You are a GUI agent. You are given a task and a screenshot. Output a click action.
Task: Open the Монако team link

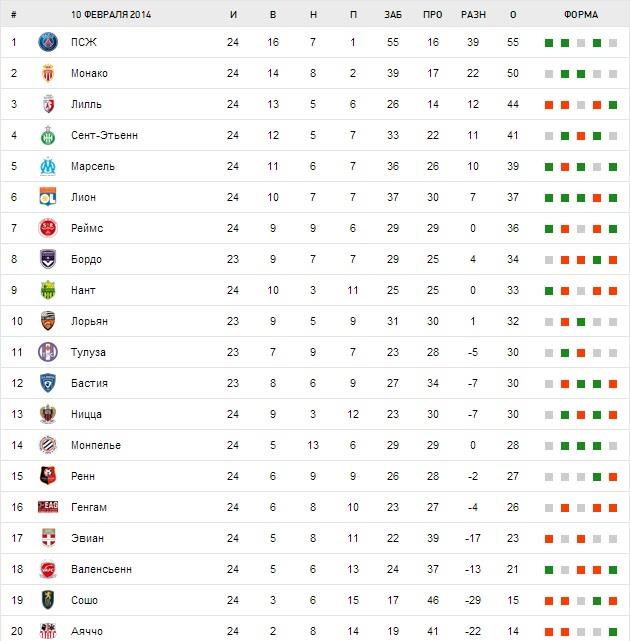89,73
